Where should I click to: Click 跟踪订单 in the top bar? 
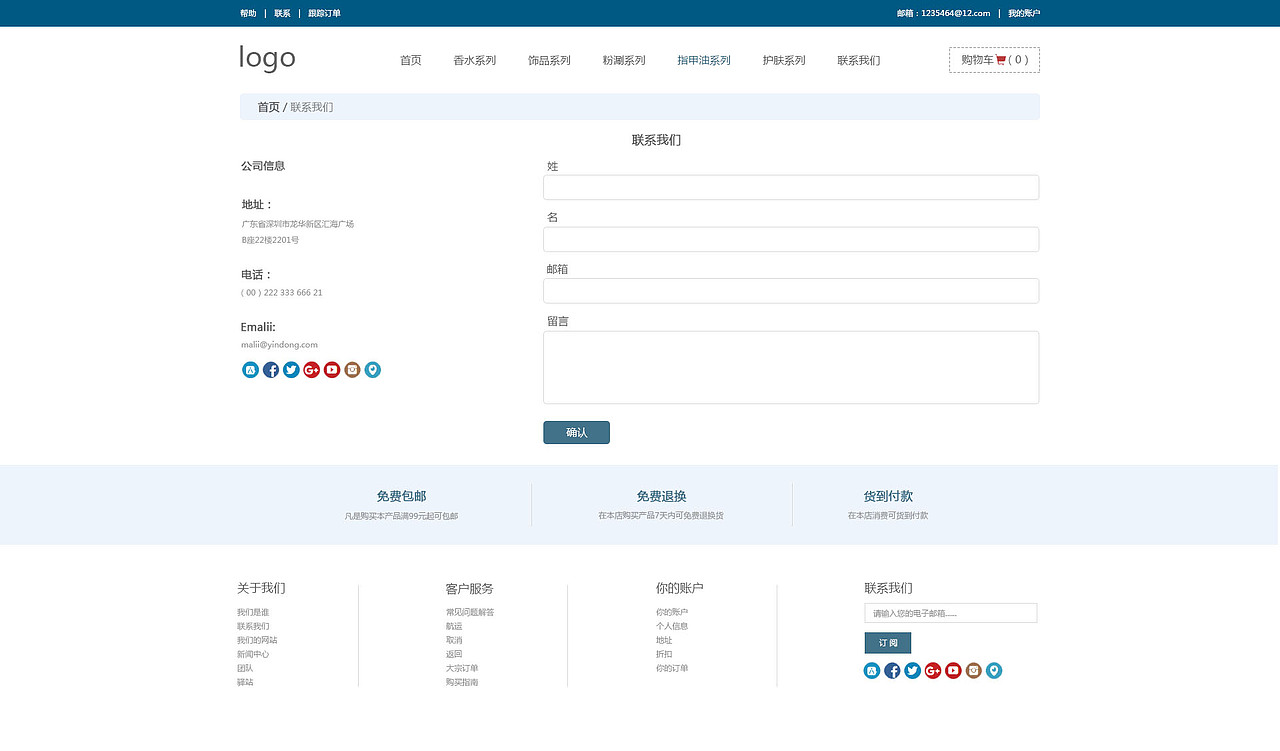pos(324,13)
